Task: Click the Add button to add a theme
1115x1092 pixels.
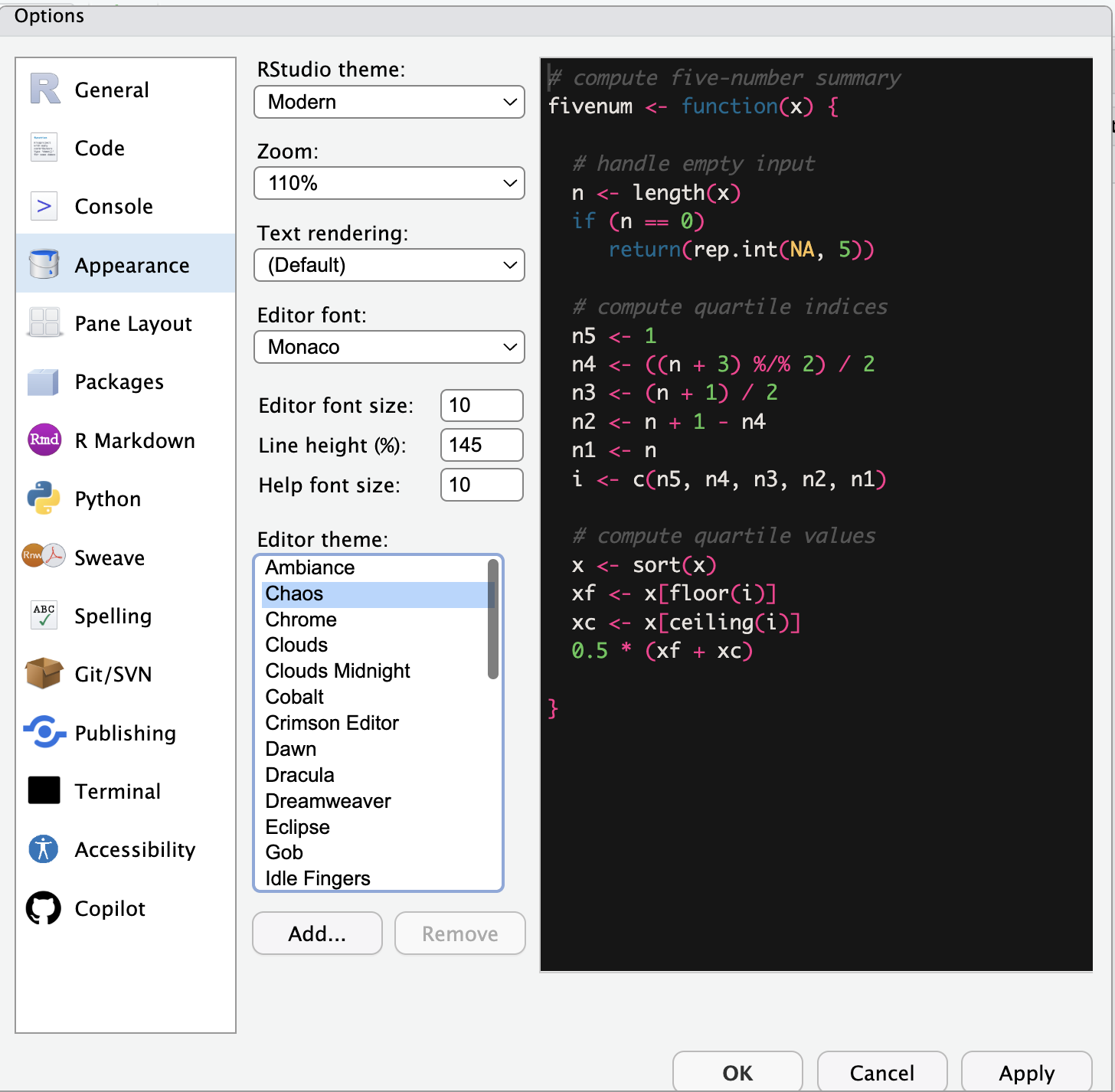Action: click(x=316, y=933)
